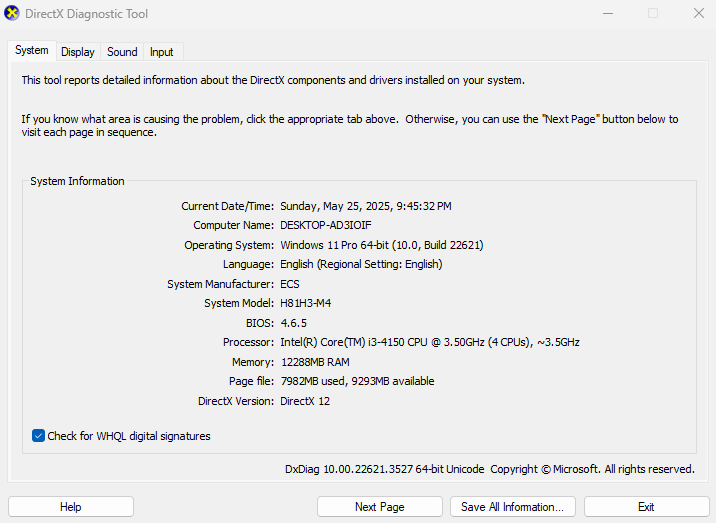This screenshot has width=716, height=523.
Task: Open the Display tab
Action: (x=78, y=52)
